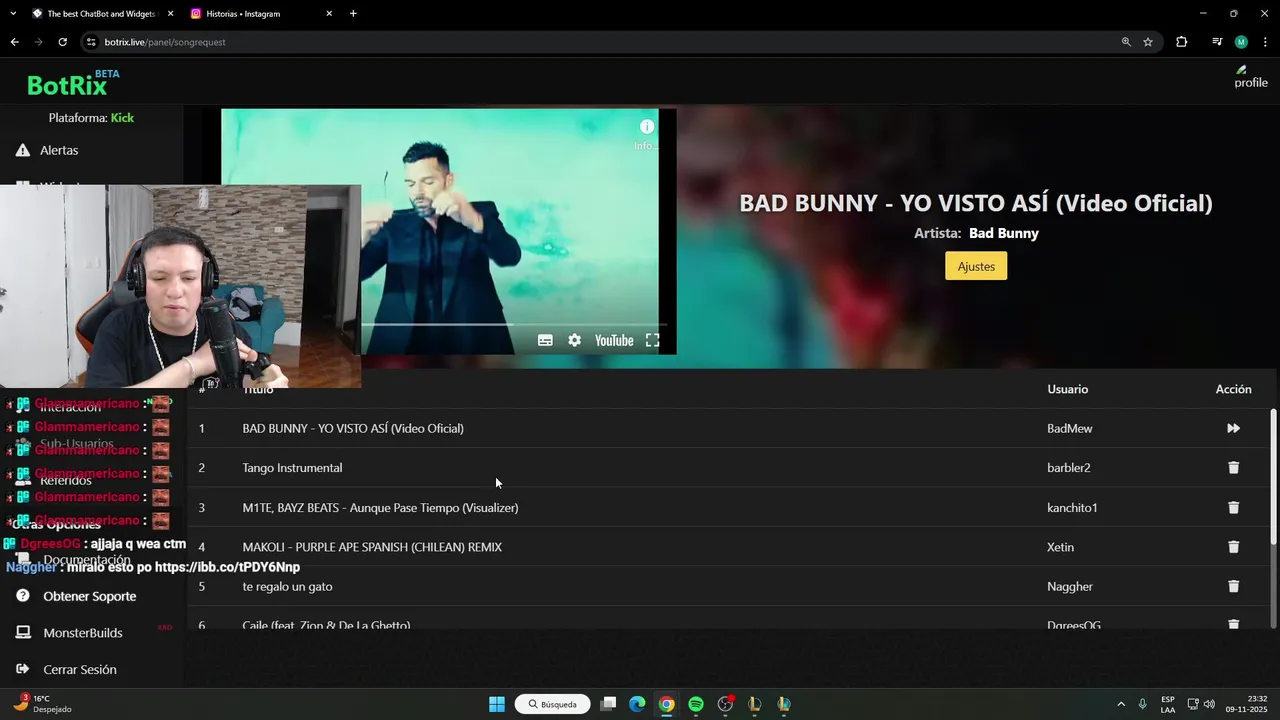Open Spotify from the taskbar

click(696, 704)
